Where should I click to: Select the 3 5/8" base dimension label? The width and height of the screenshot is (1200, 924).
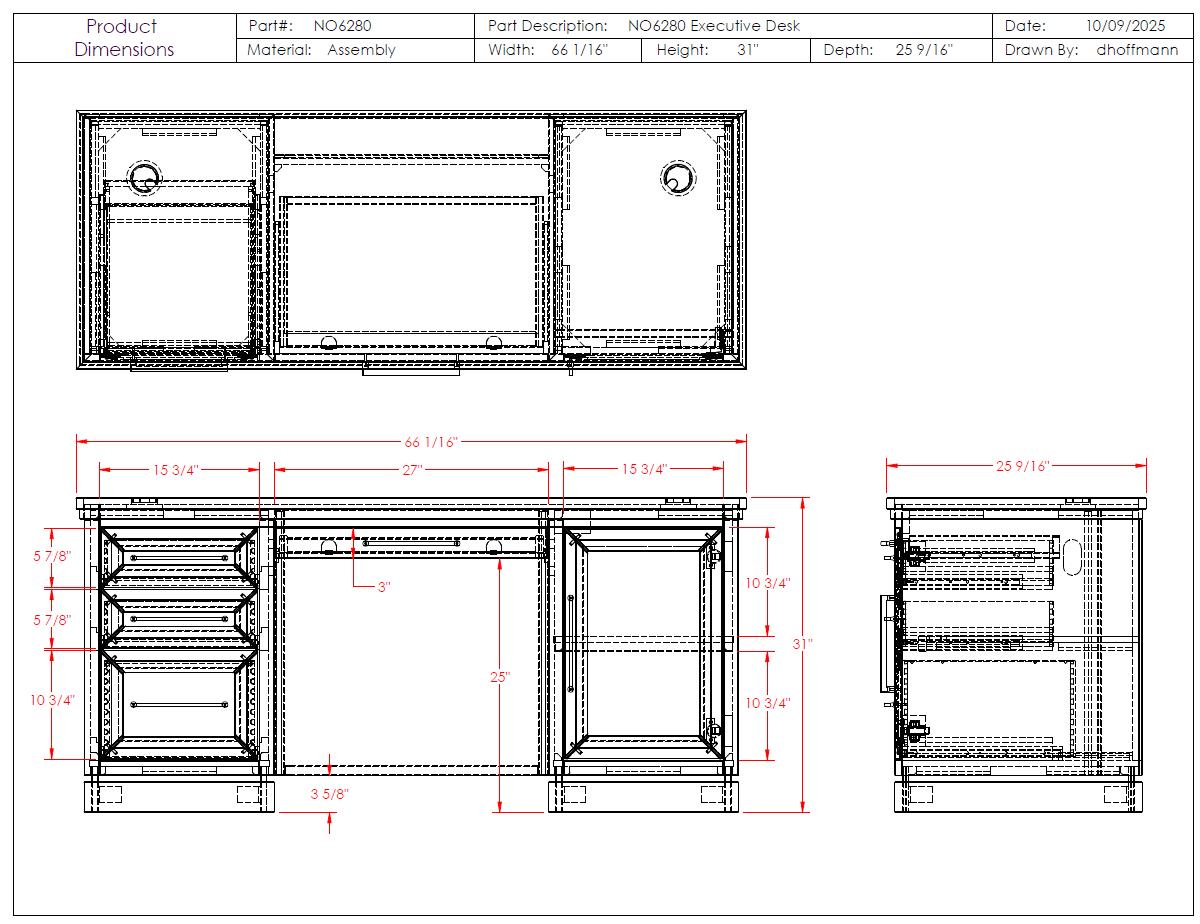[329, 794]
